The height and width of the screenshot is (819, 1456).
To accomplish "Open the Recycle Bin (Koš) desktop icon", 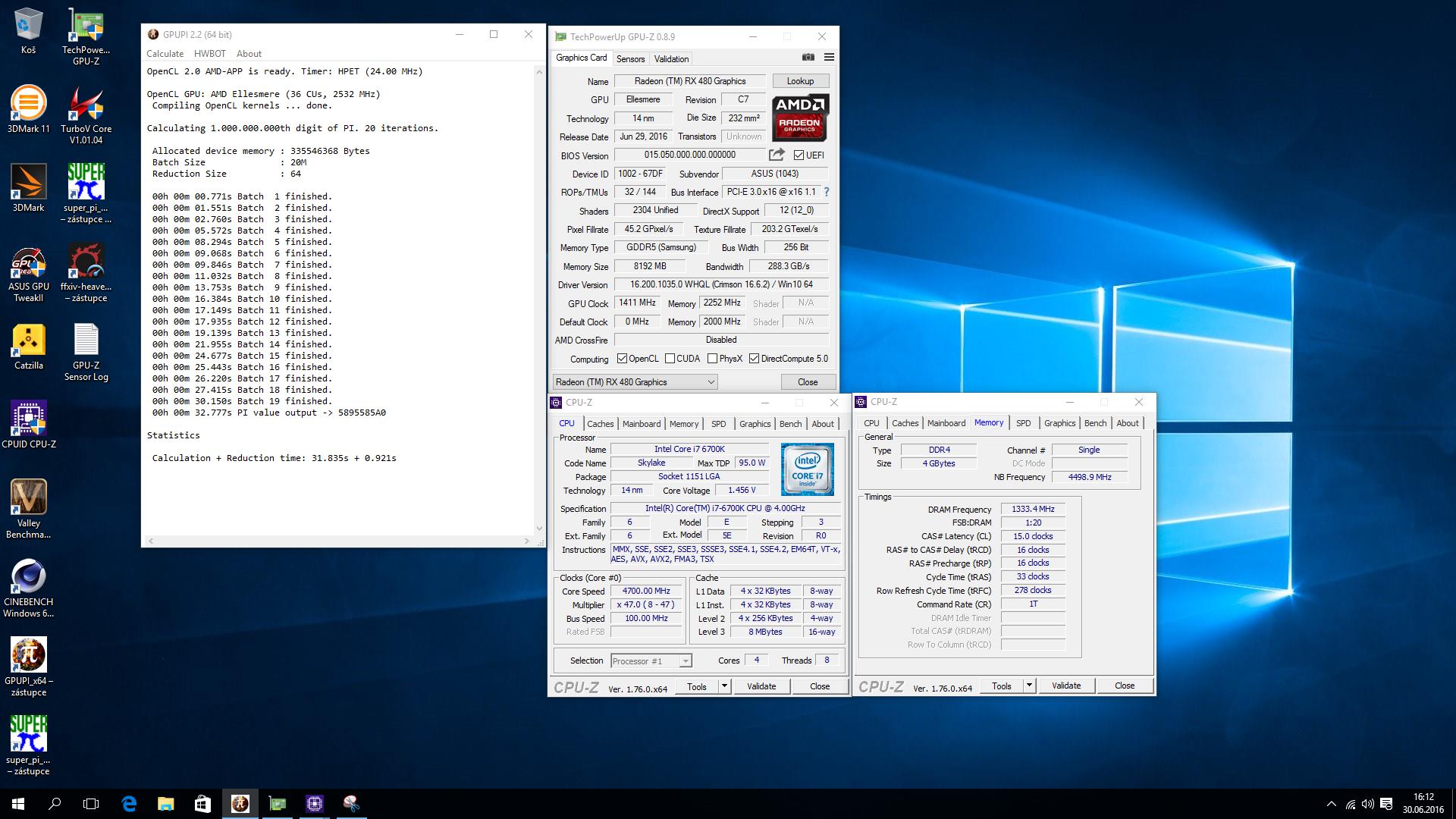I will (28, 31).
